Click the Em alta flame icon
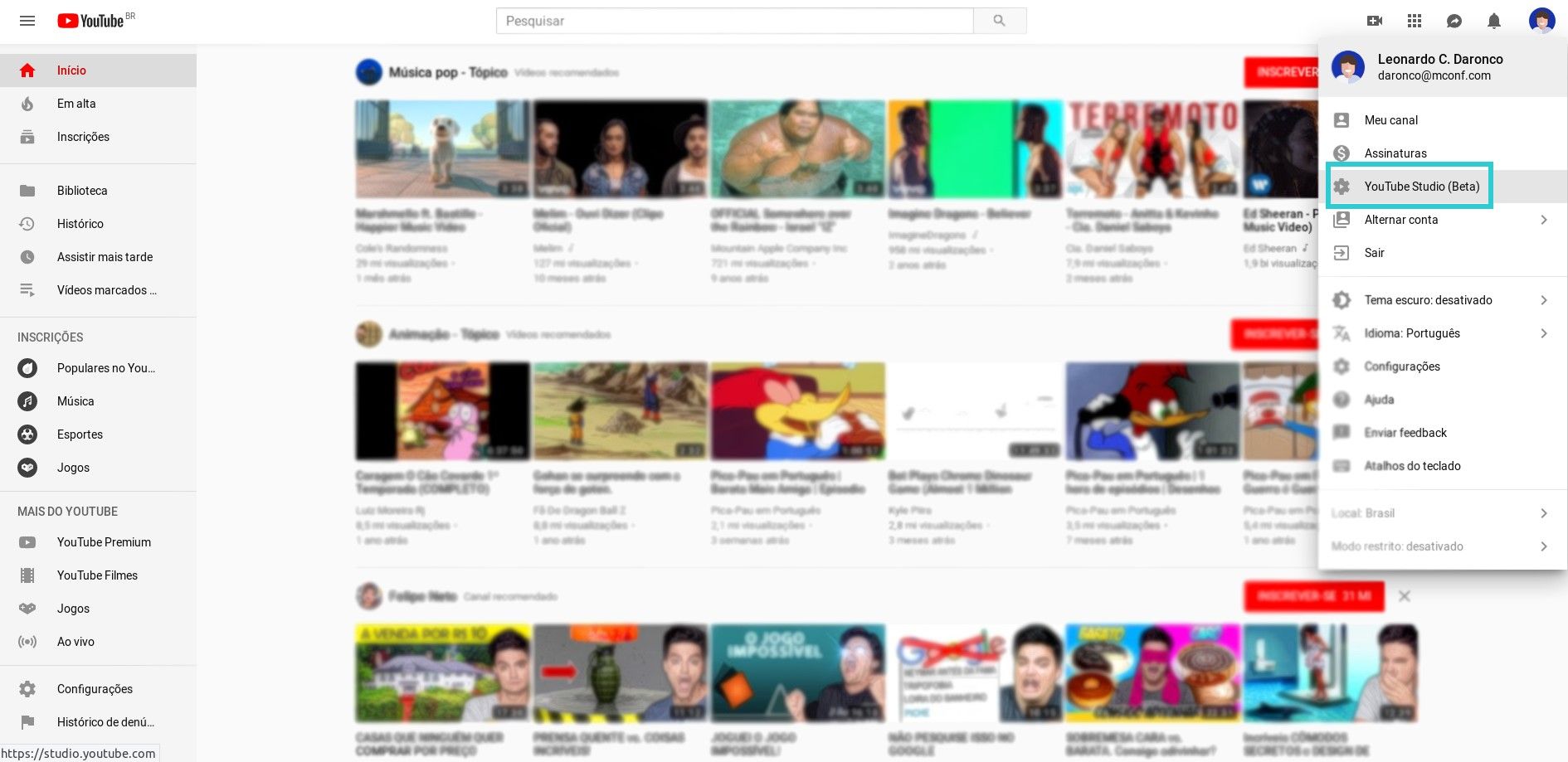Image resolution: width=1568 pixels, height=762 pixels. 27,104
